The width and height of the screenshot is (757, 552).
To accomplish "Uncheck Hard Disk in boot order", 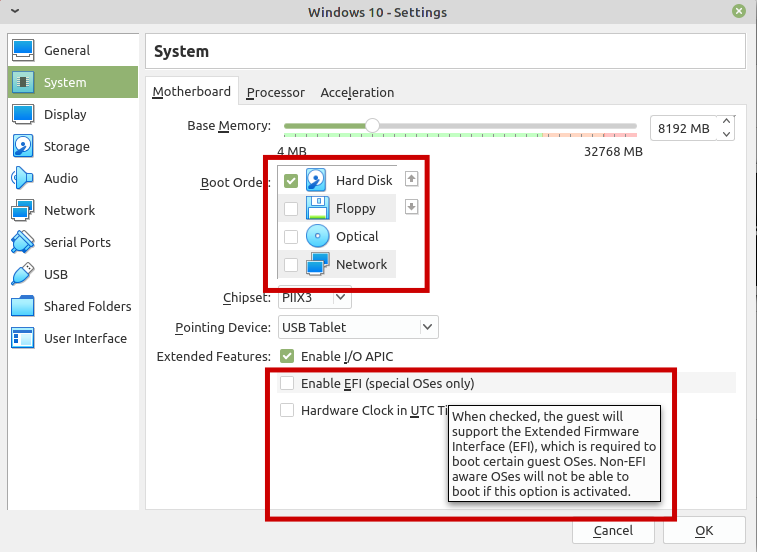I will point(291,181).
